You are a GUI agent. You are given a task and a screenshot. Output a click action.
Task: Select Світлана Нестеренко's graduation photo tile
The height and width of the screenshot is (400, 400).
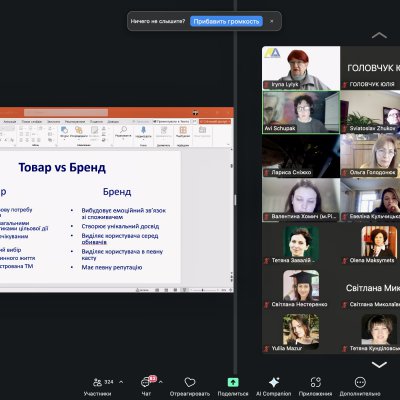(301, 288)
